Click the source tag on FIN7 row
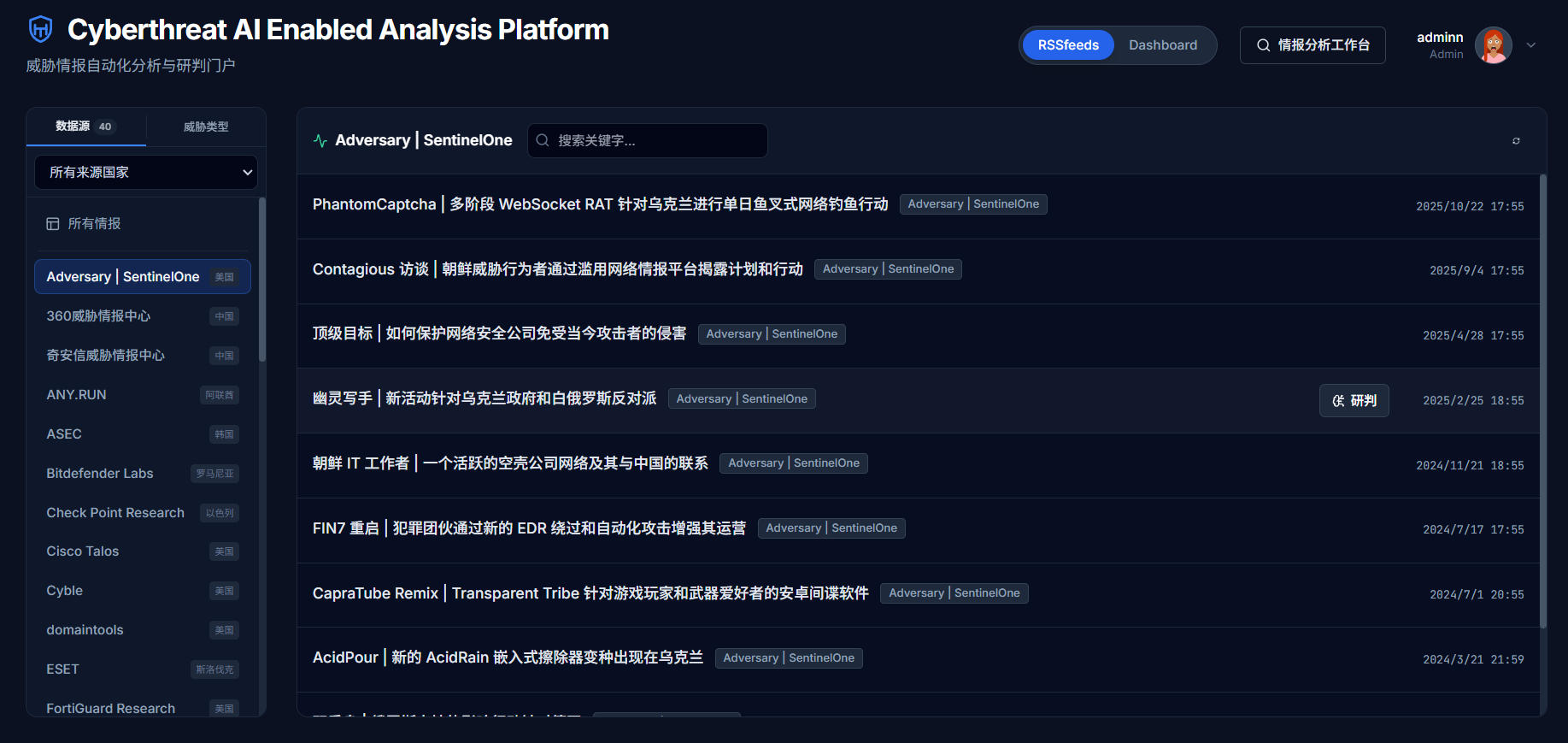The height and width of the screenshot is (743, 1568). tap(831, 528)
